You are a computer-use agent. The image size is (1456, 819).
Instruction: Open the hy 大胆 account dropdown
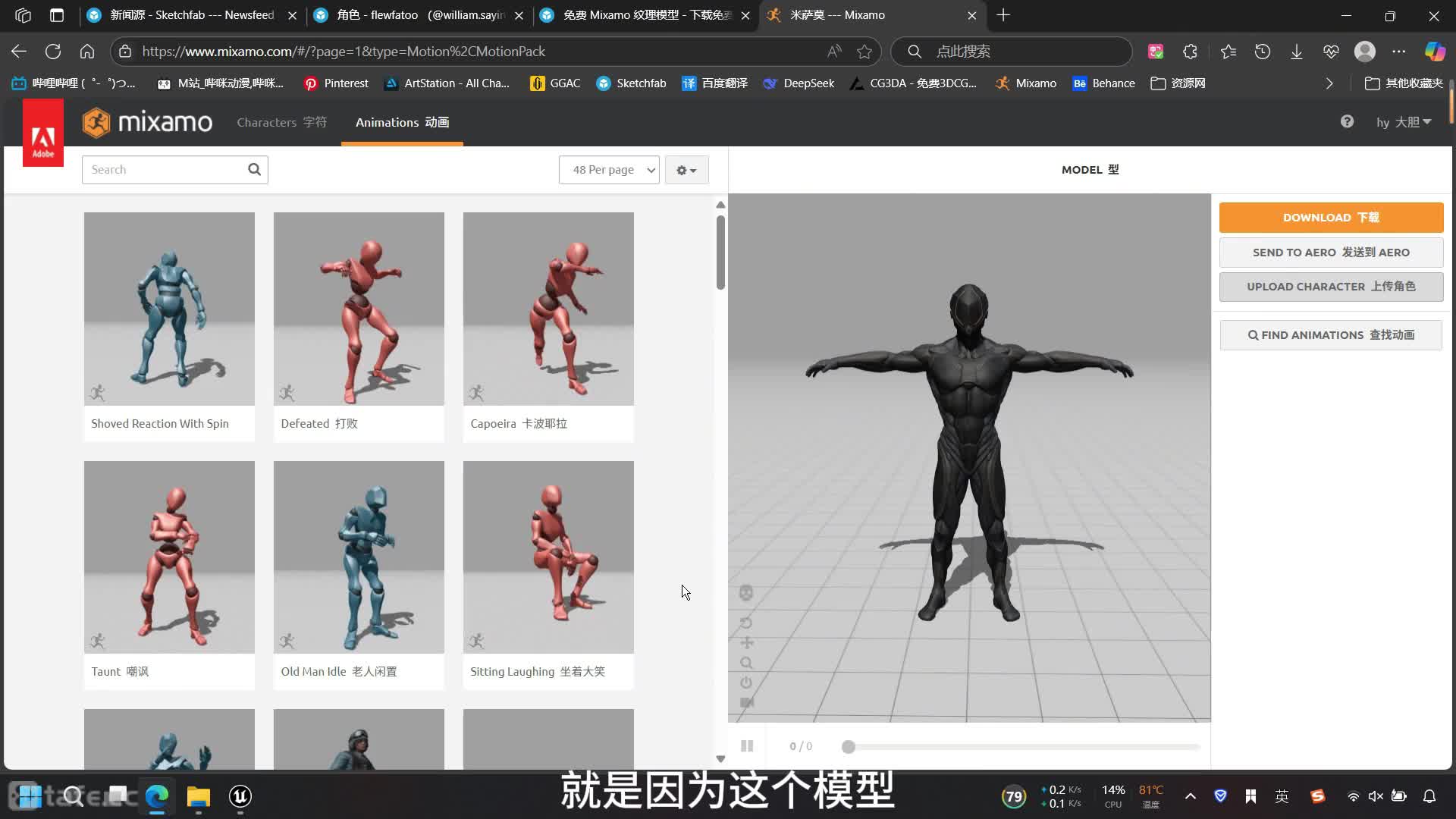click(x=1404, y=122)
